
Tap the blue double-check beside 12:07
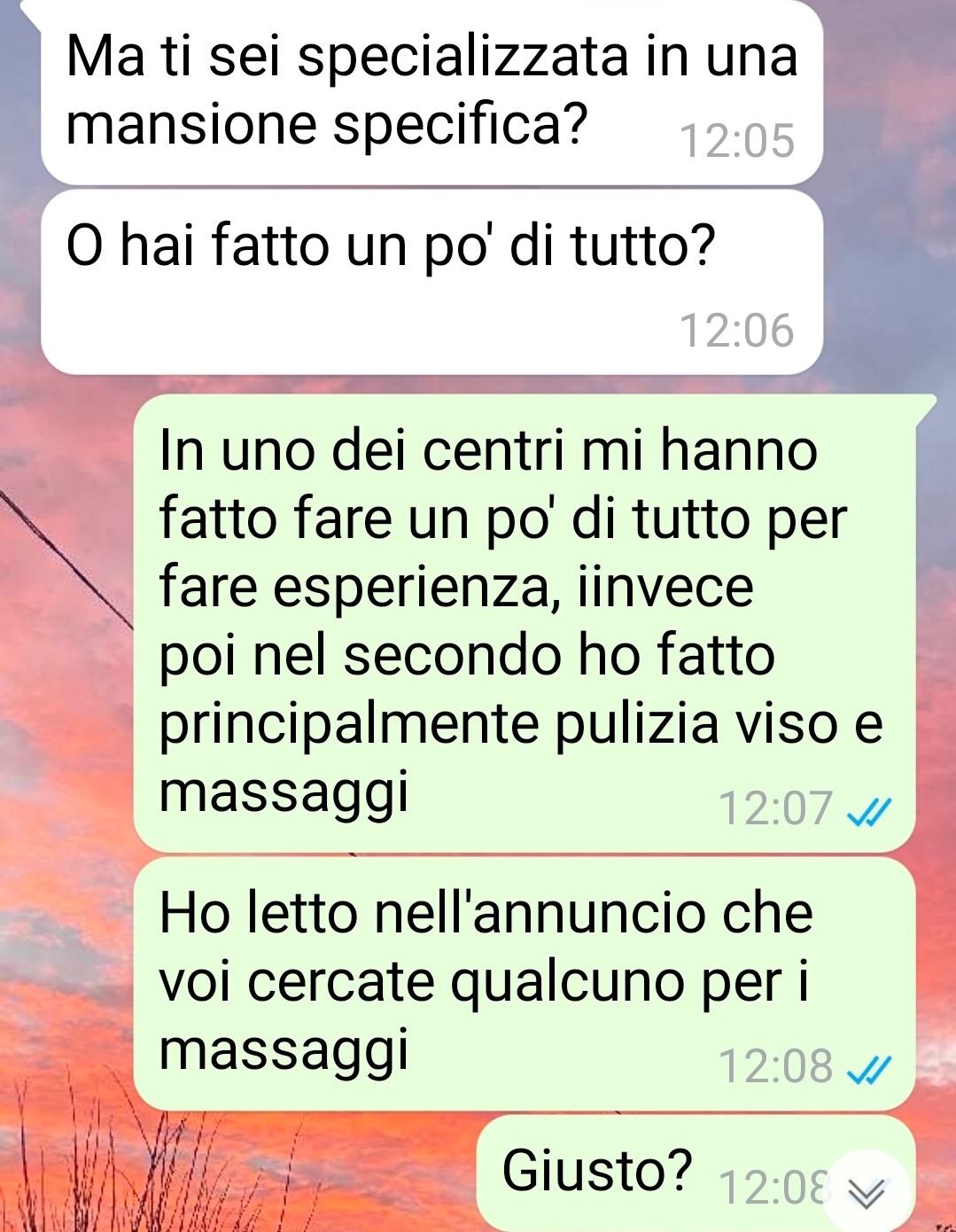[868, 811]
